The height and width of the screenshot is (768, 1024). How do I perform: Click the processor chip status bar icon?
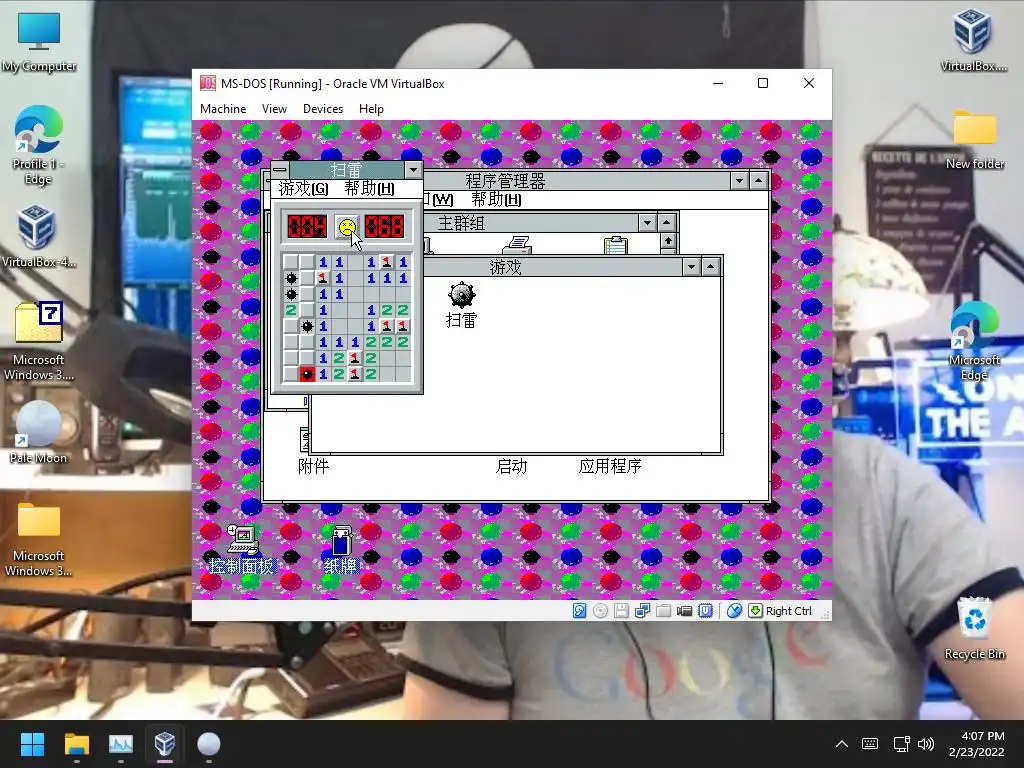[x=705, y=611]
